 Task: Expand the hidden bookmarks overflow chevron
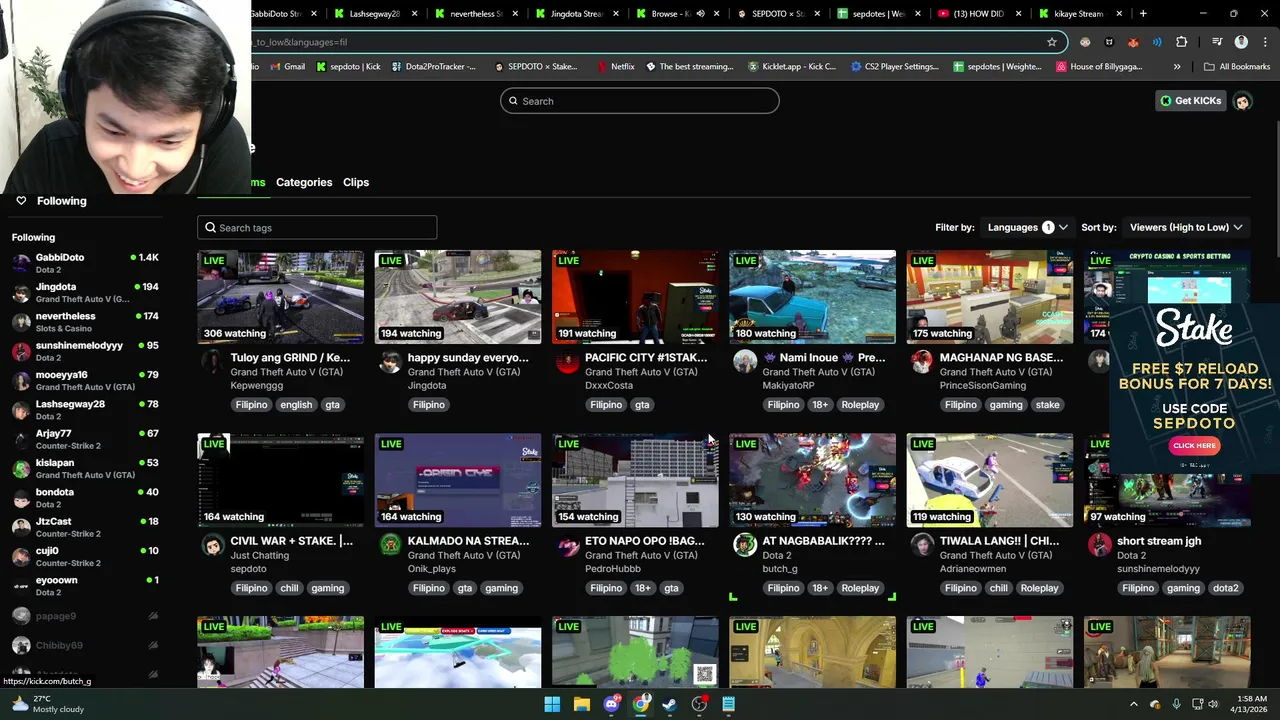(1177, 67)
